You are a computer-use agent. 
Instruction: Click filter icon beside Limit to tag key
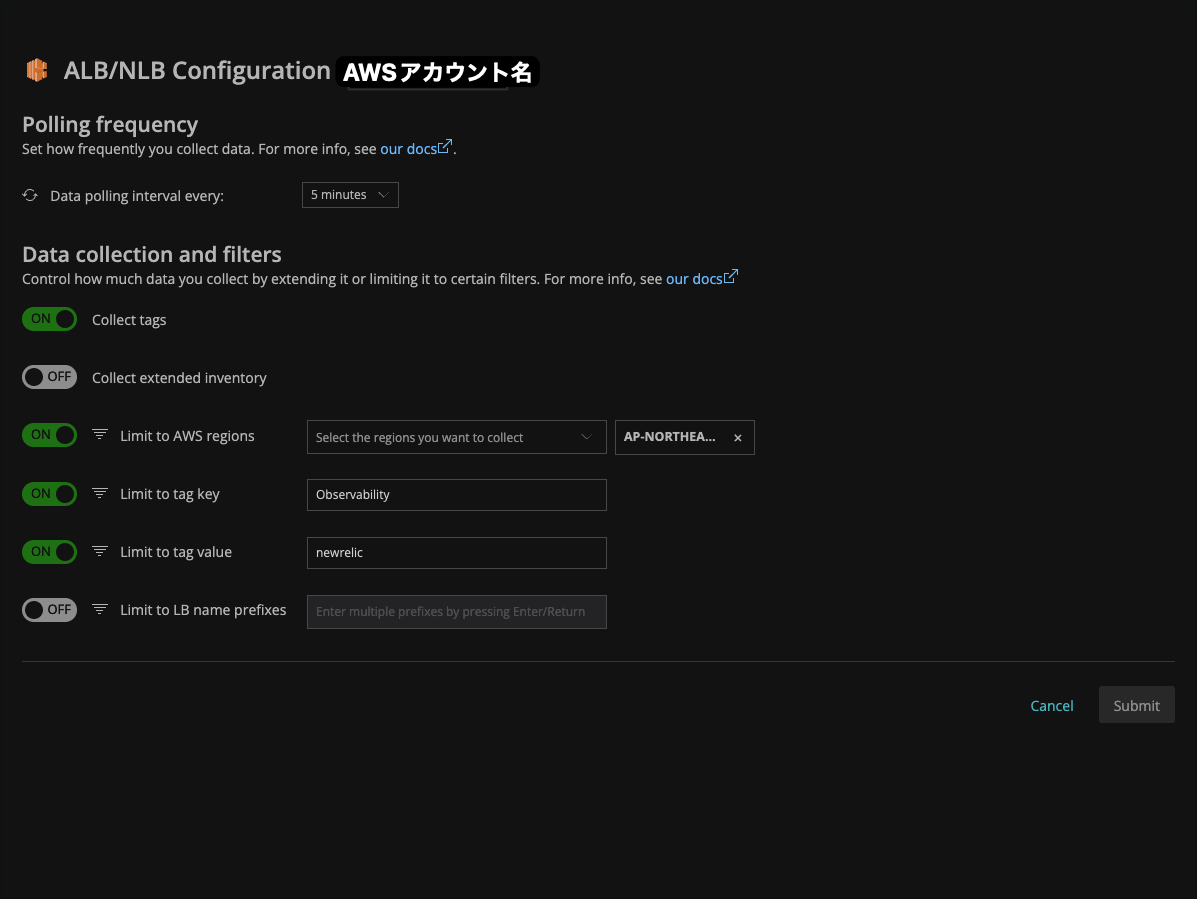pyautogui.click(x=99, y=493)
